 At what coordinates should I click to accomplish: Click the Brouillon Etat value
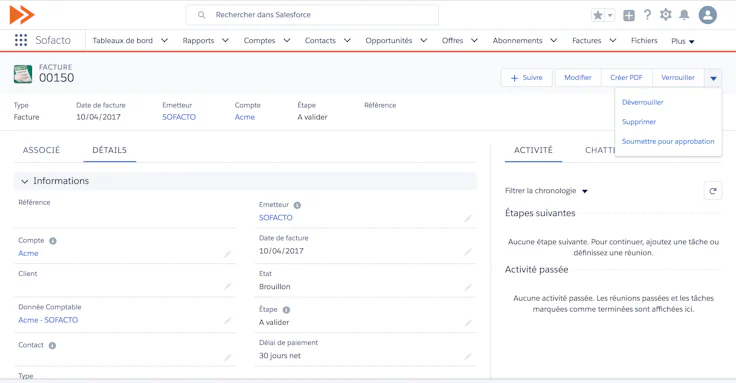275,287
